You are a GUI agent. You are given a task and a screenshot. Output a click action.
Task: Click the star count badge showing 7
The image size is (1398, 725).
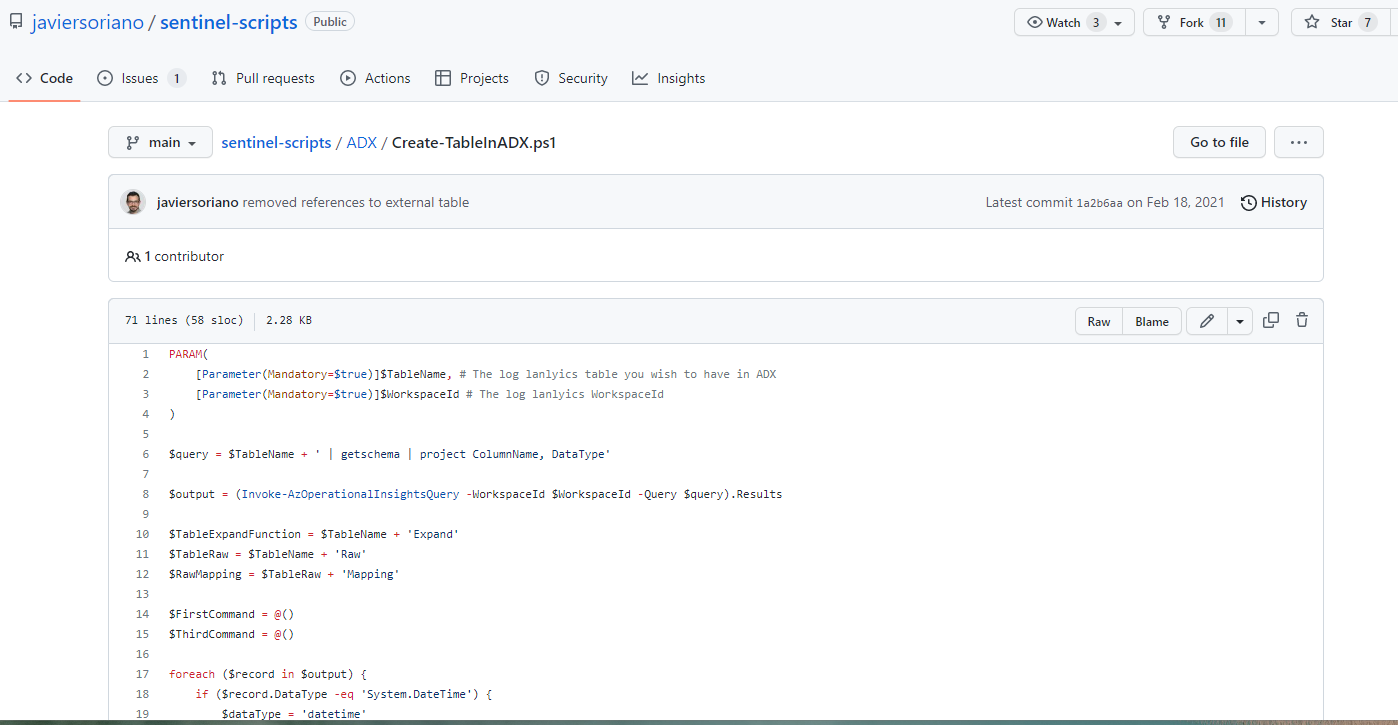pos(1367,22)
